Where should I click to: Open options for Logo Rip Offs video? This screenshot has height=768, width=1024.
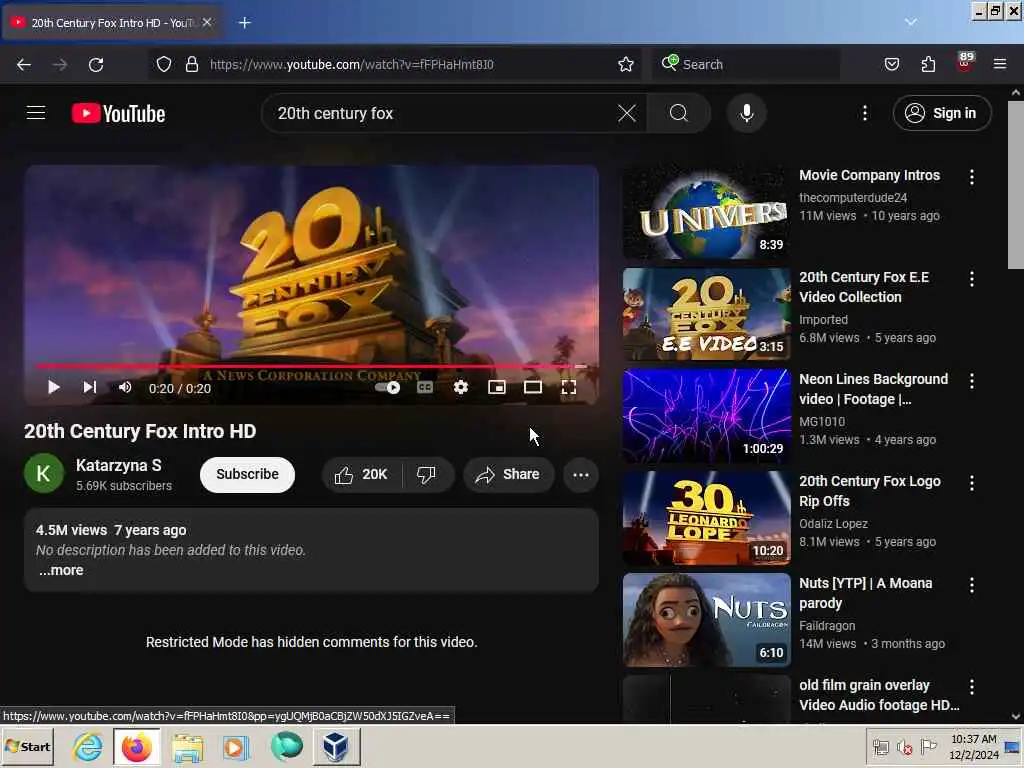pyautogui.click(x=972, y=483)
